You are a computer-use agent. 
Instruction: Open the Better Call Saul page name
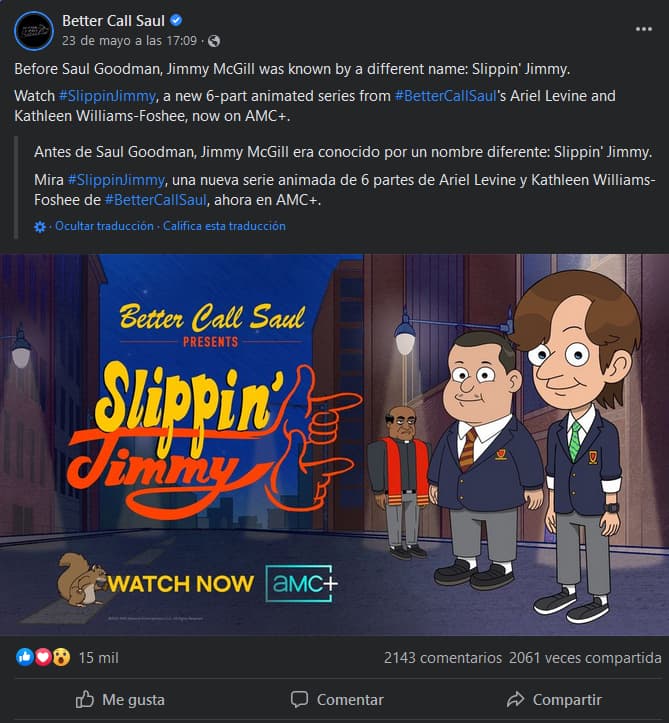point(113,21)
